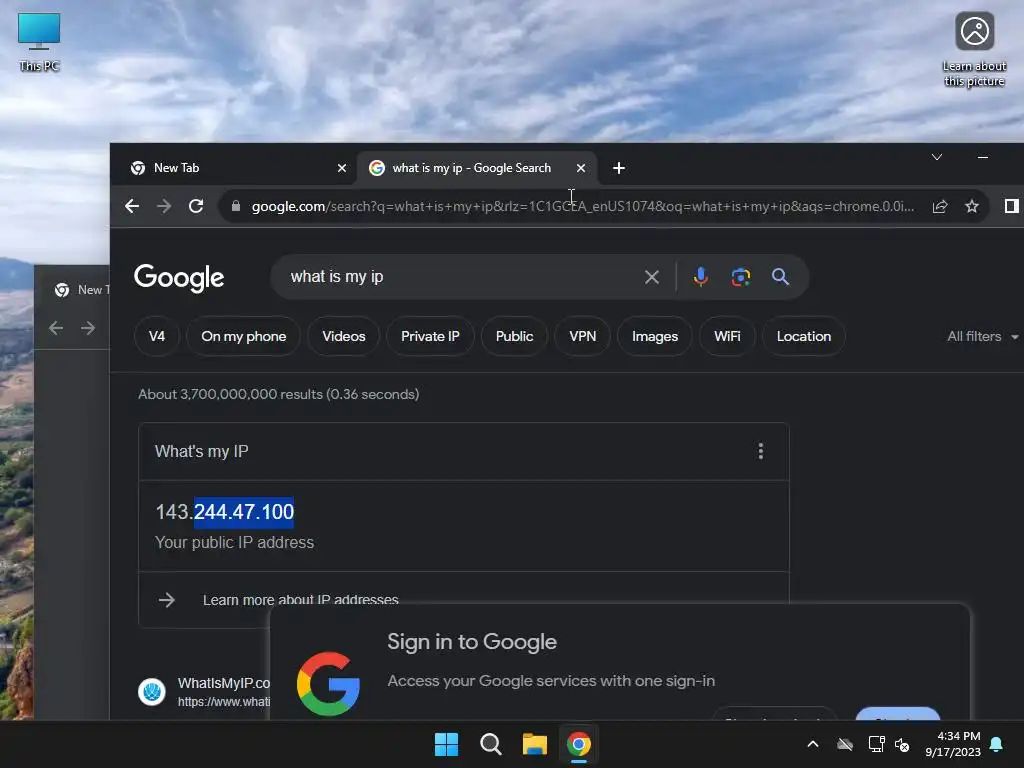Open the OneDrive tray icon
1024x768 pixels.
(845, 744)
